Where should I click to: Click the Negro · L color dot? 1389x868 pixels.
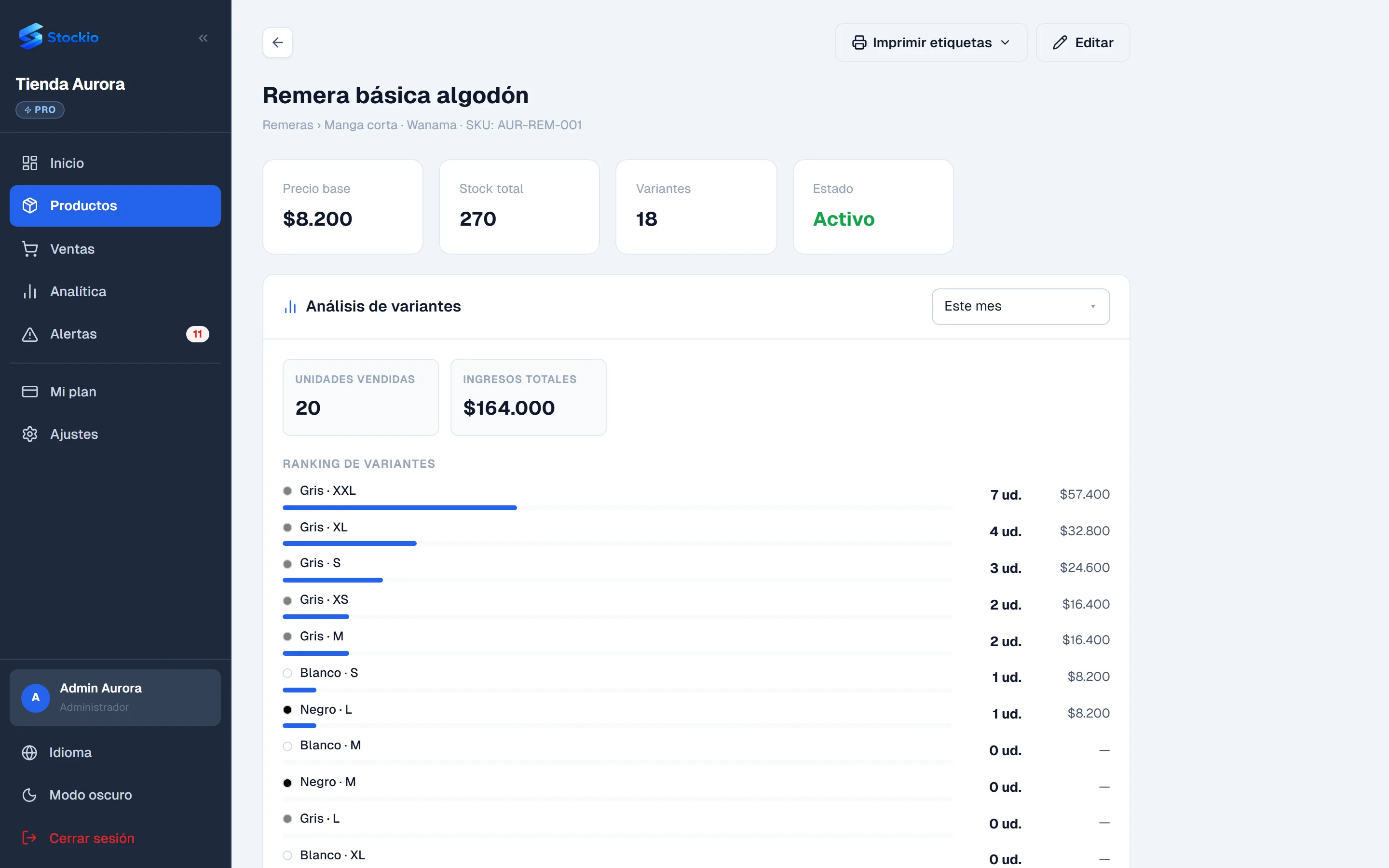(x=287, y=710)
